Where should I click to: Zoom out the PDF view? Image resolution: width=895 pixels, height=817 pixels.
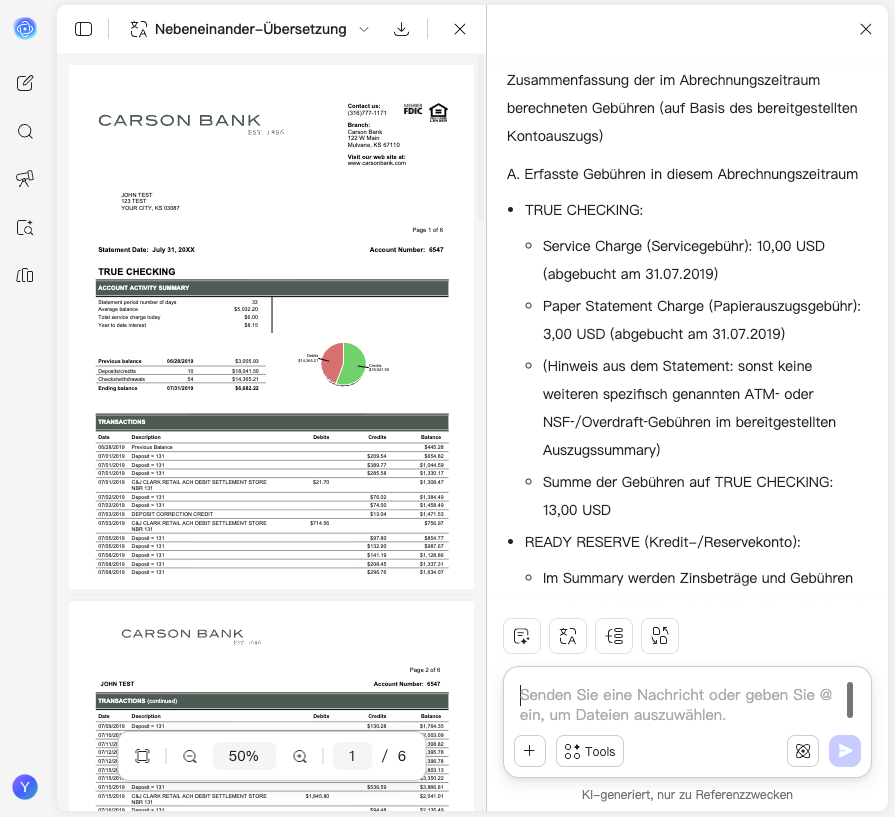pyautogui.click(x=190, y=756)
